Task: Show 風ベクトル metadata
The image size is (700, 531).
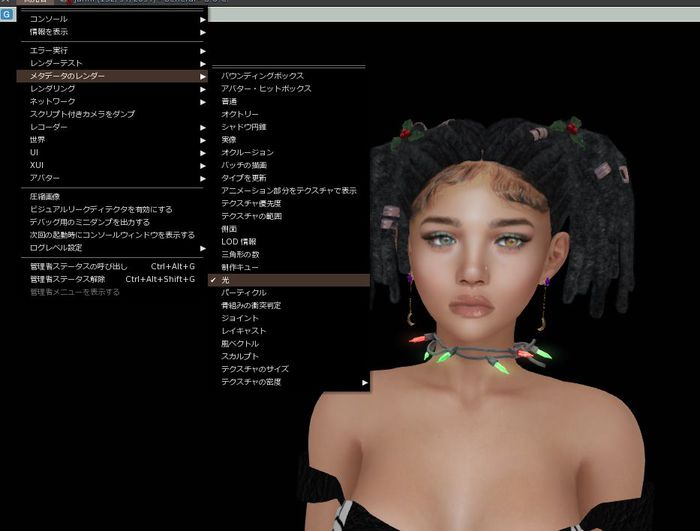Action: 289,343
